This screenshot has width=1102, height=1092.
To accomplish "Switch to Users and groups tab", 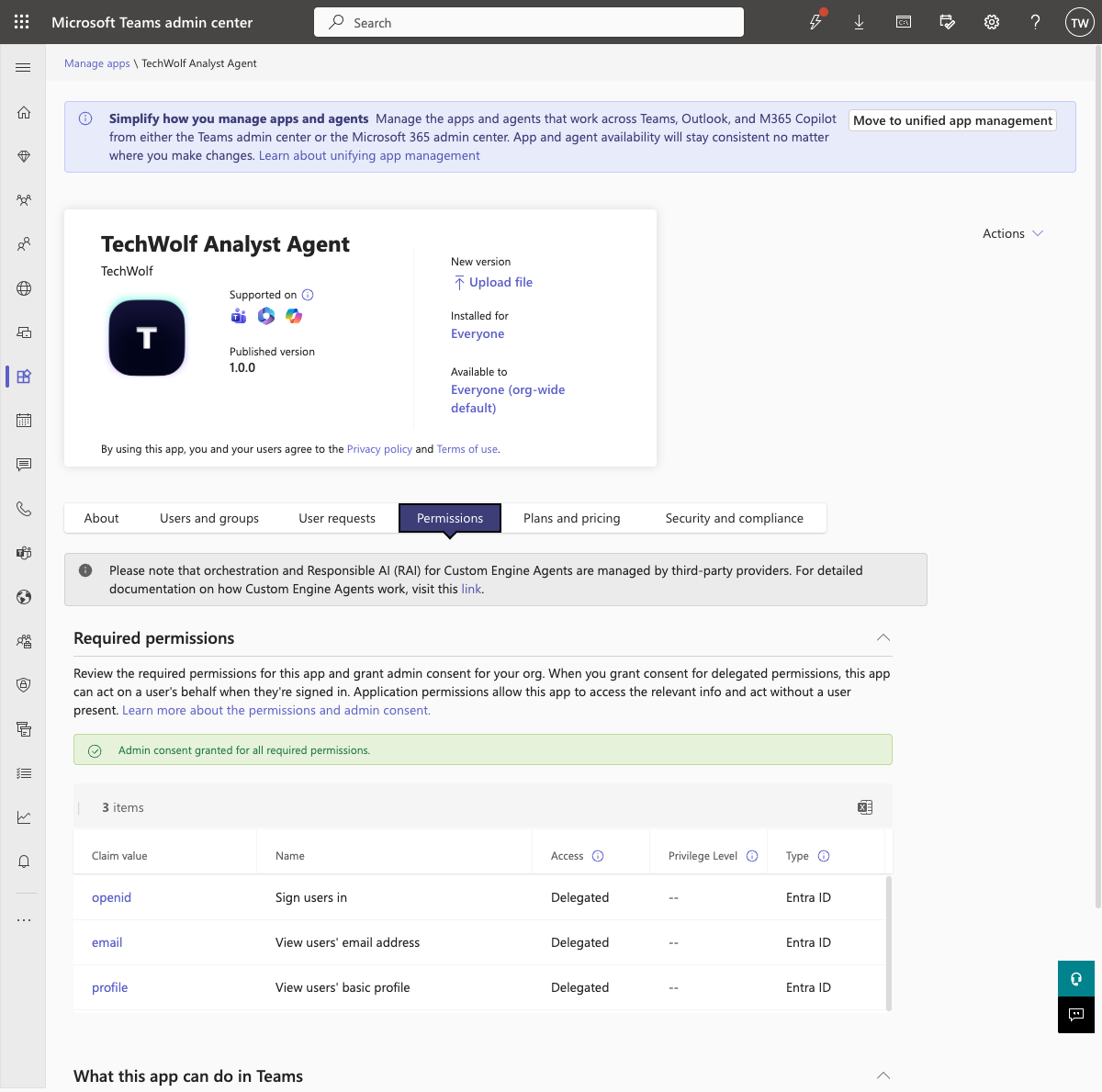I will click(x=209, y=518).
